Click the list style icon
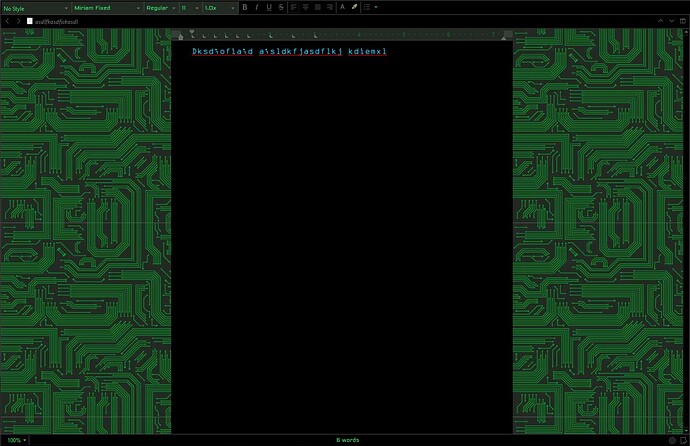This screenshot has height=446, width=690. [x=367, y=7]
